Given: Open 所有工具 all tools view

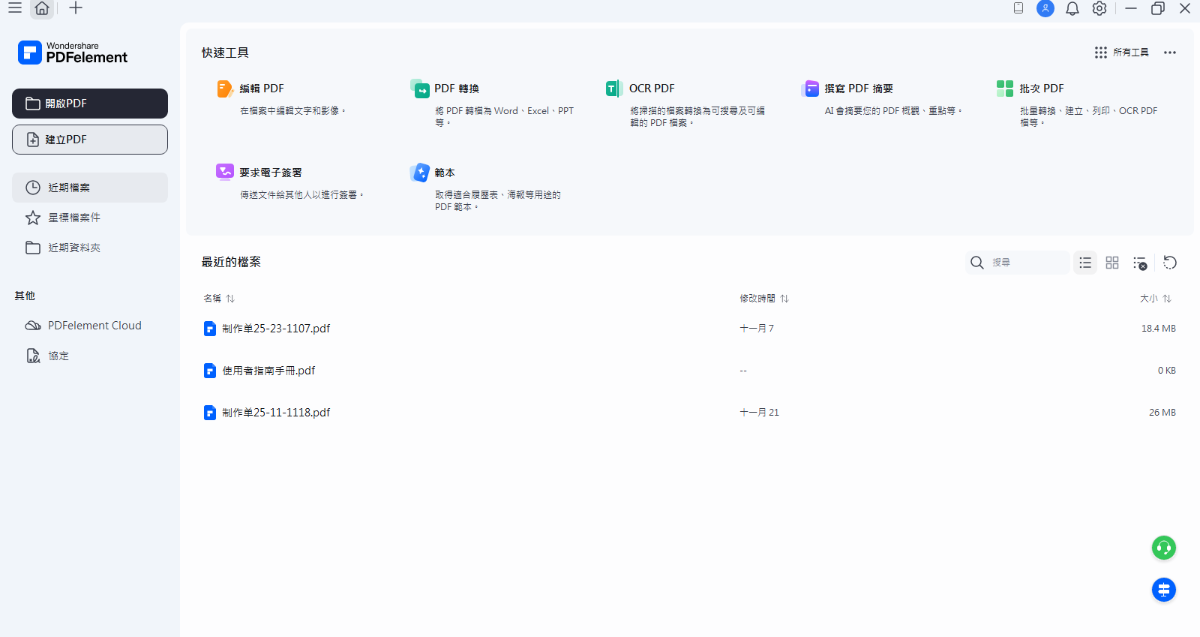Looking at the screenshot, I should point(1122,52).
